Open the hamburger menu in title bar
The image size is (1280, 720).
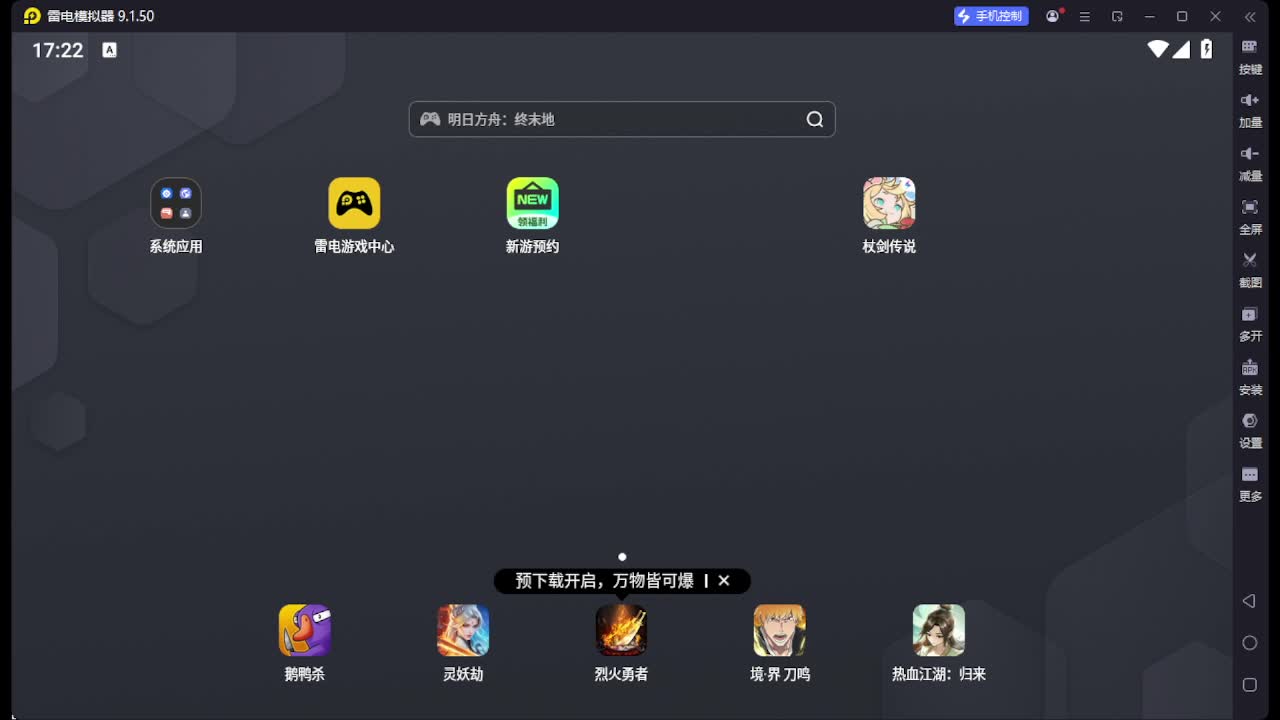[1084, 16]
